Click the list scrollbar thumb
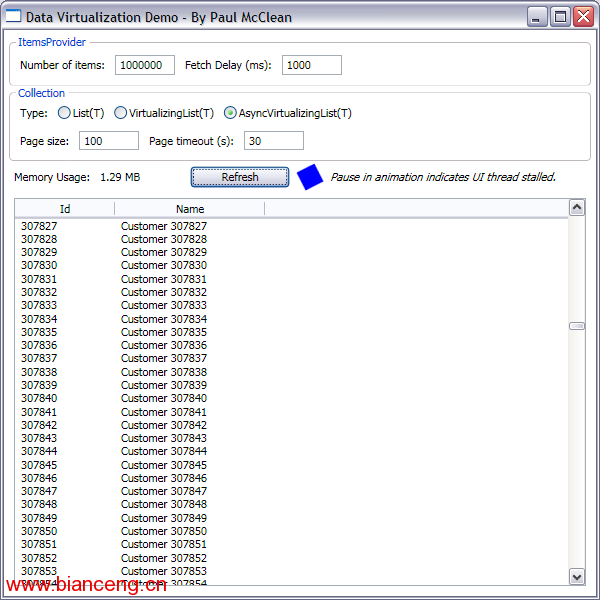 577,326
